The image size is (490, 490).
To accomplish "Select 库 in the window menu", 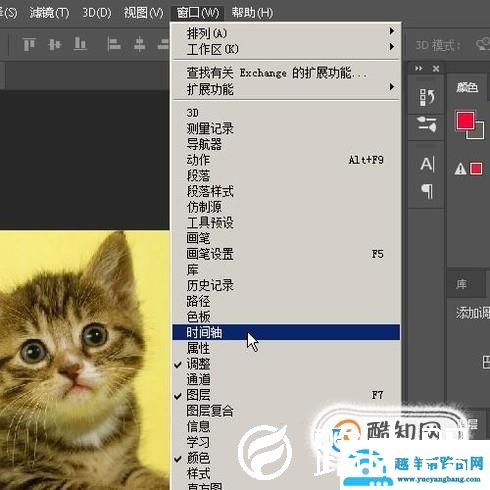I will point(286,270).
